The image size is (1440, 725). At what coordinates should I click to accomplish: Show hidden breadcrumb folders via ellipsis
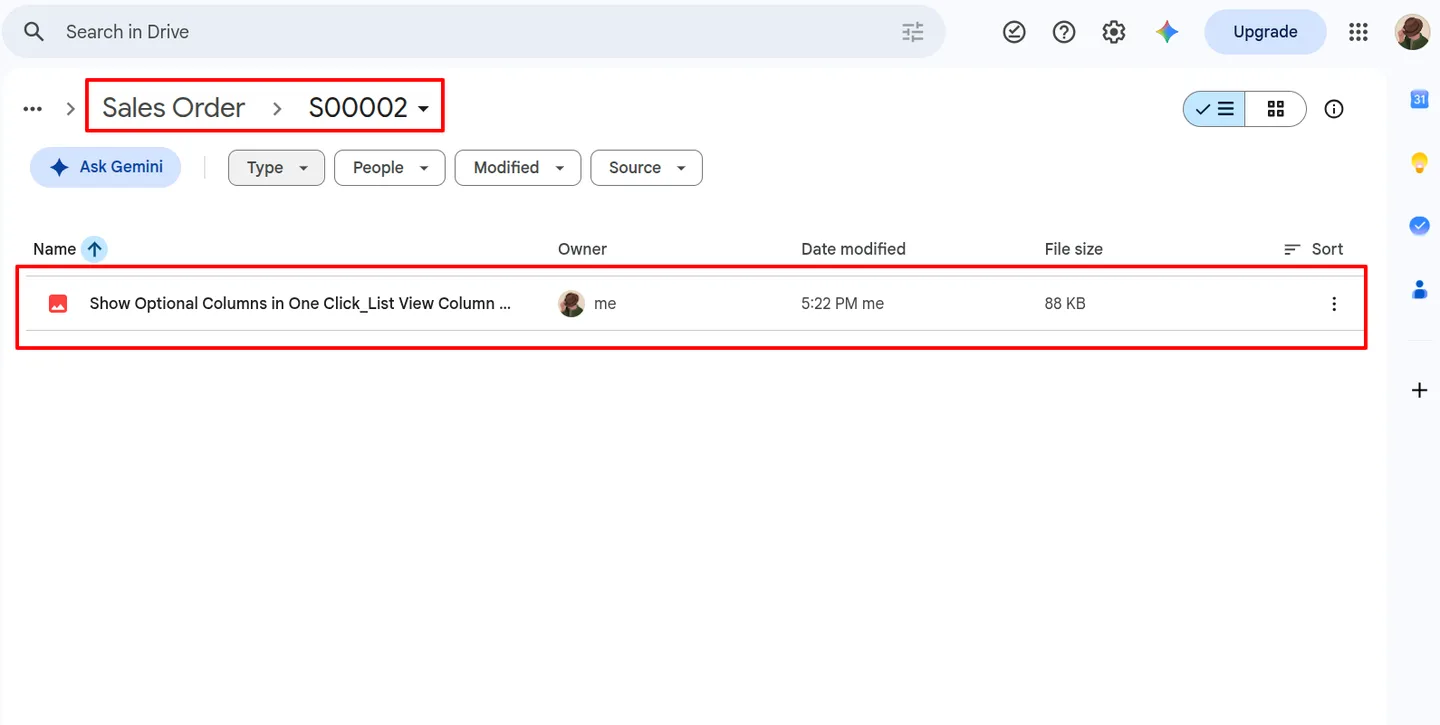point(33,109)
